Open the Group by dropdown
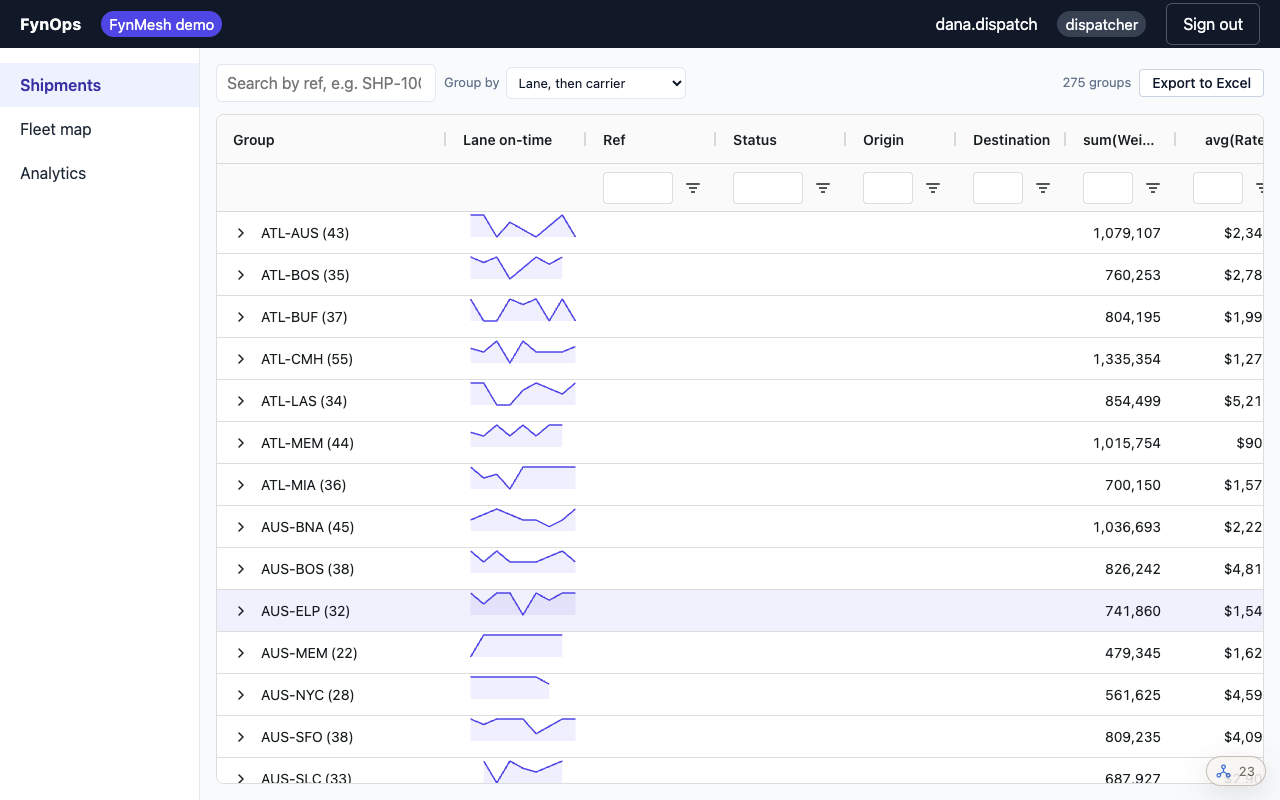This screenshot has height=800, width=1280. click(596, 83)
